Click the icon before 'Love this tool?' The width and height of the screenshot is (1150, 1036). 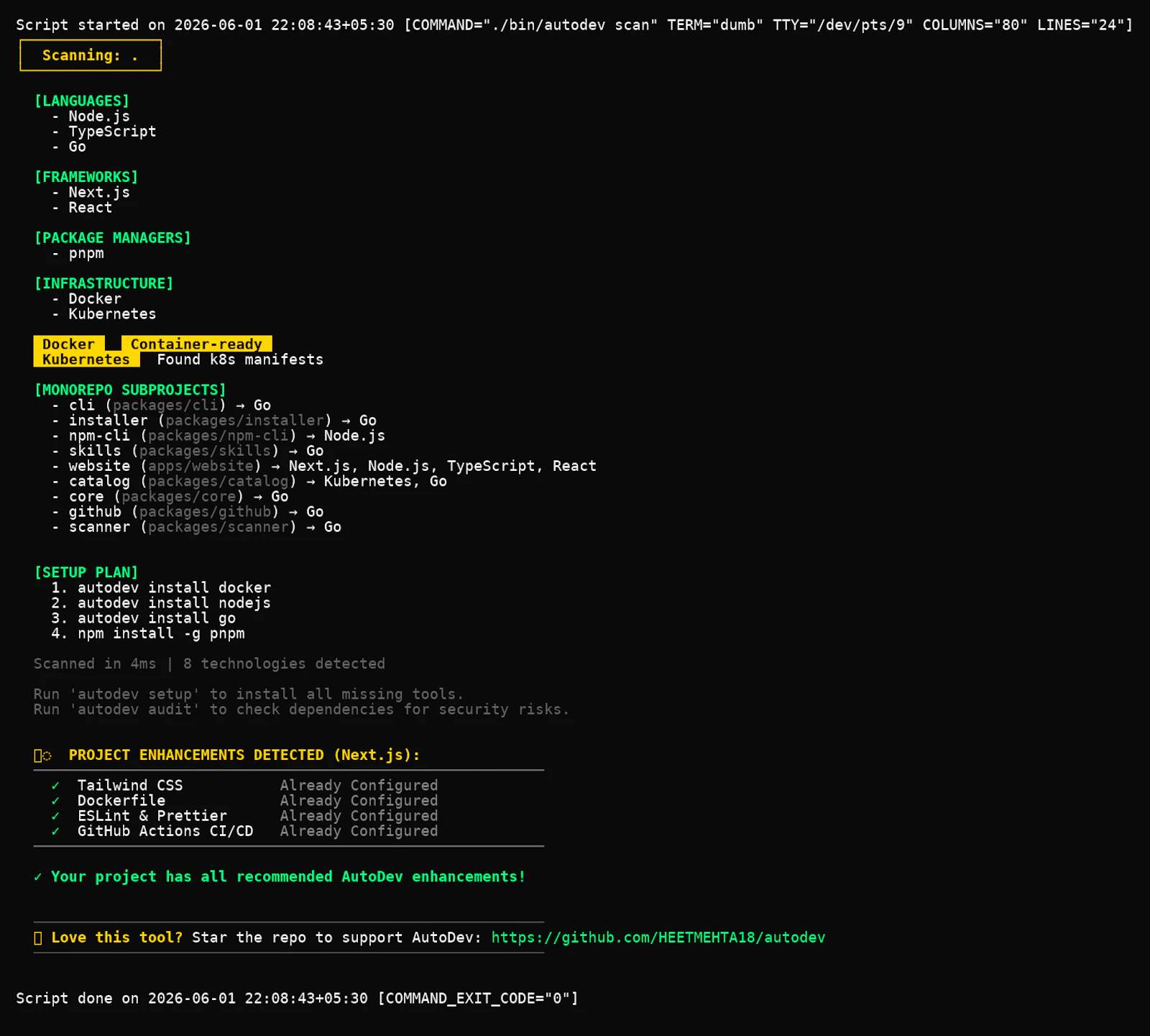click(38, 938)
